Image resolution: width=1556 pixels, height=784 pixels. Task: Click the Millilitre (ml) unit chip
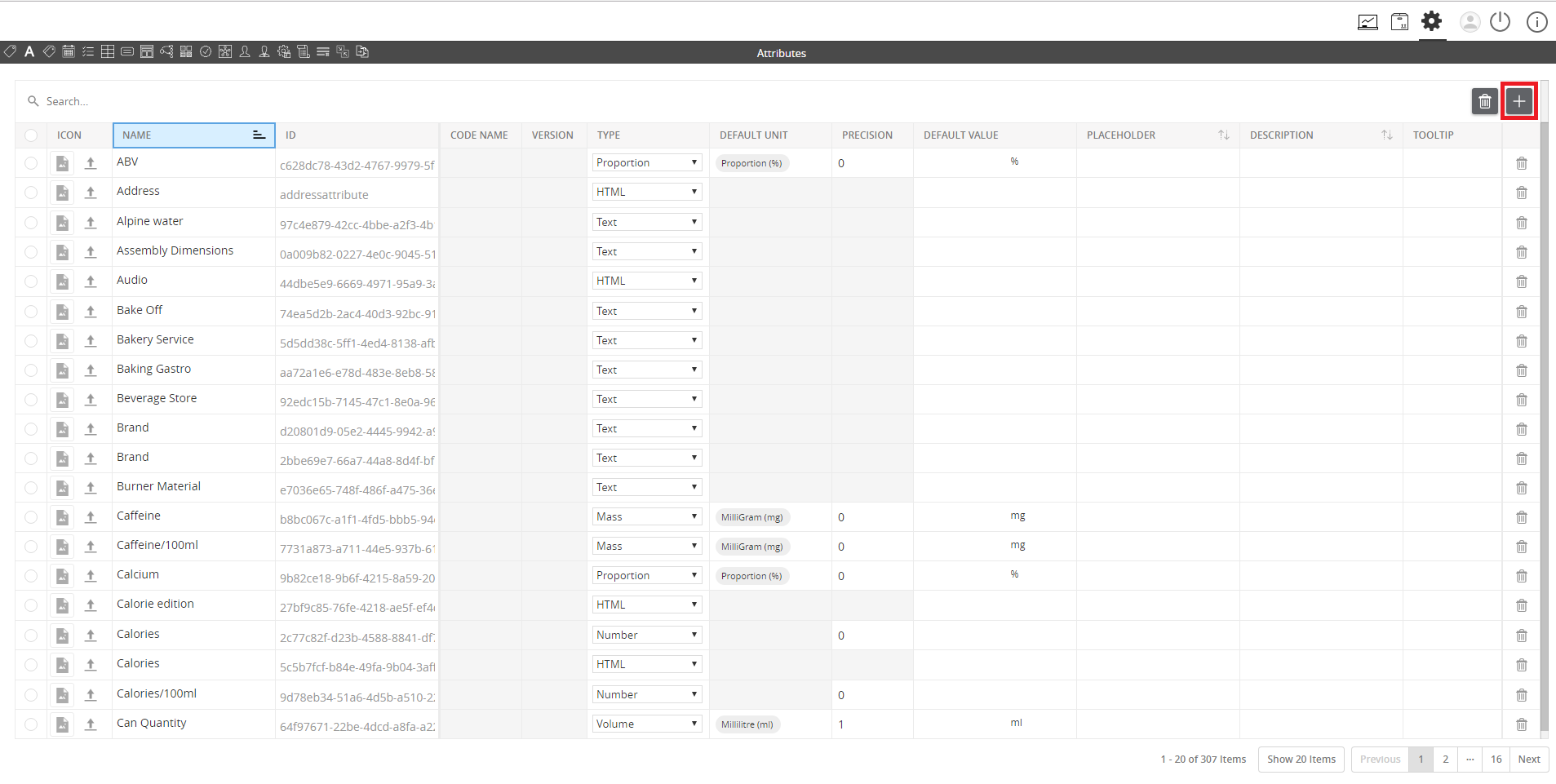point(747,724)
